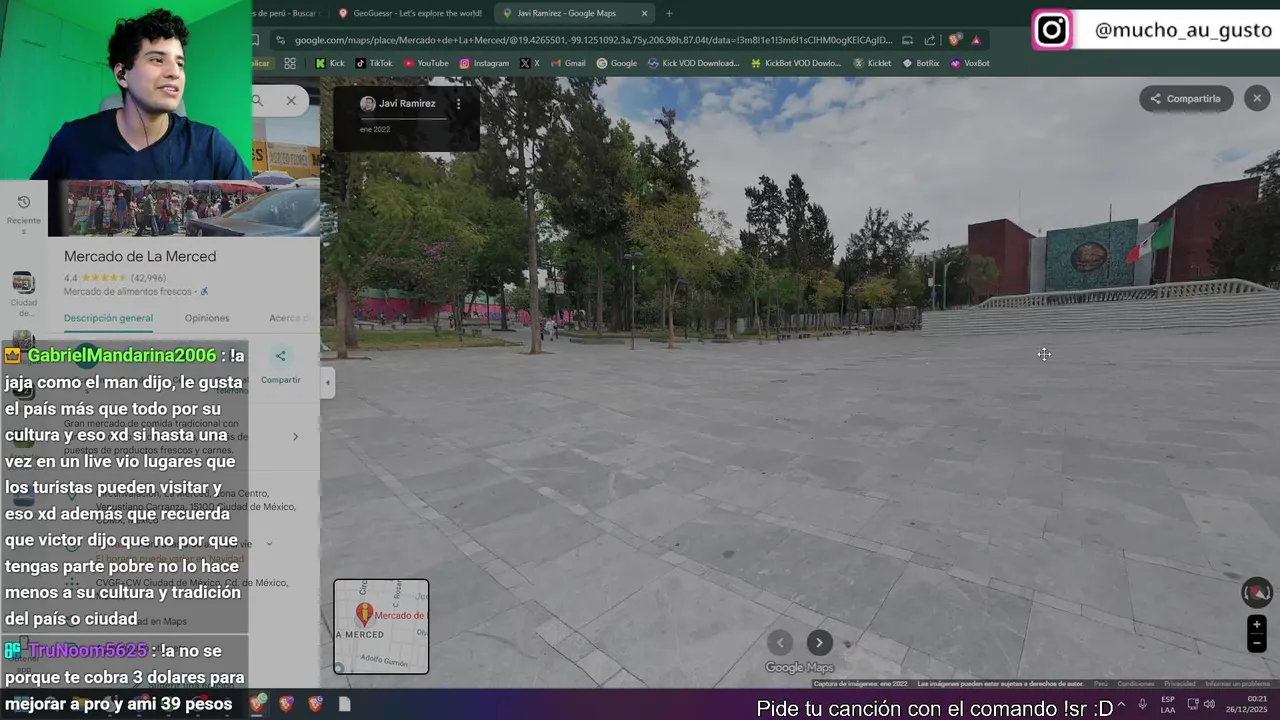Click the taskbar volume icon

pyautogui.click(x=1209, y=705)
